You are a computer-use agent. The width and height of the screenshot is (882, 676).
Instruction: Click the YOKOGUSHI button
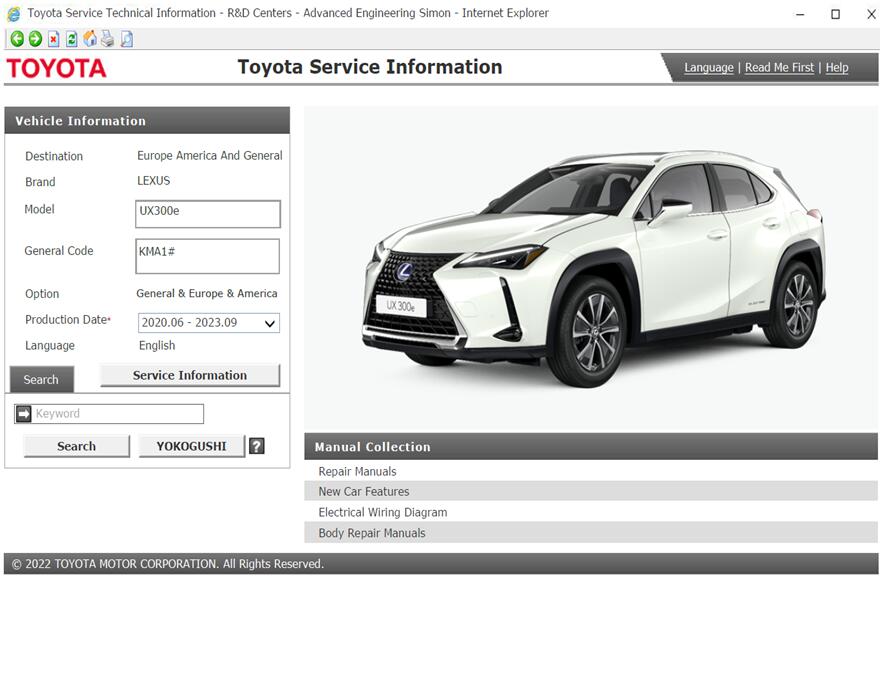point(192,446)
